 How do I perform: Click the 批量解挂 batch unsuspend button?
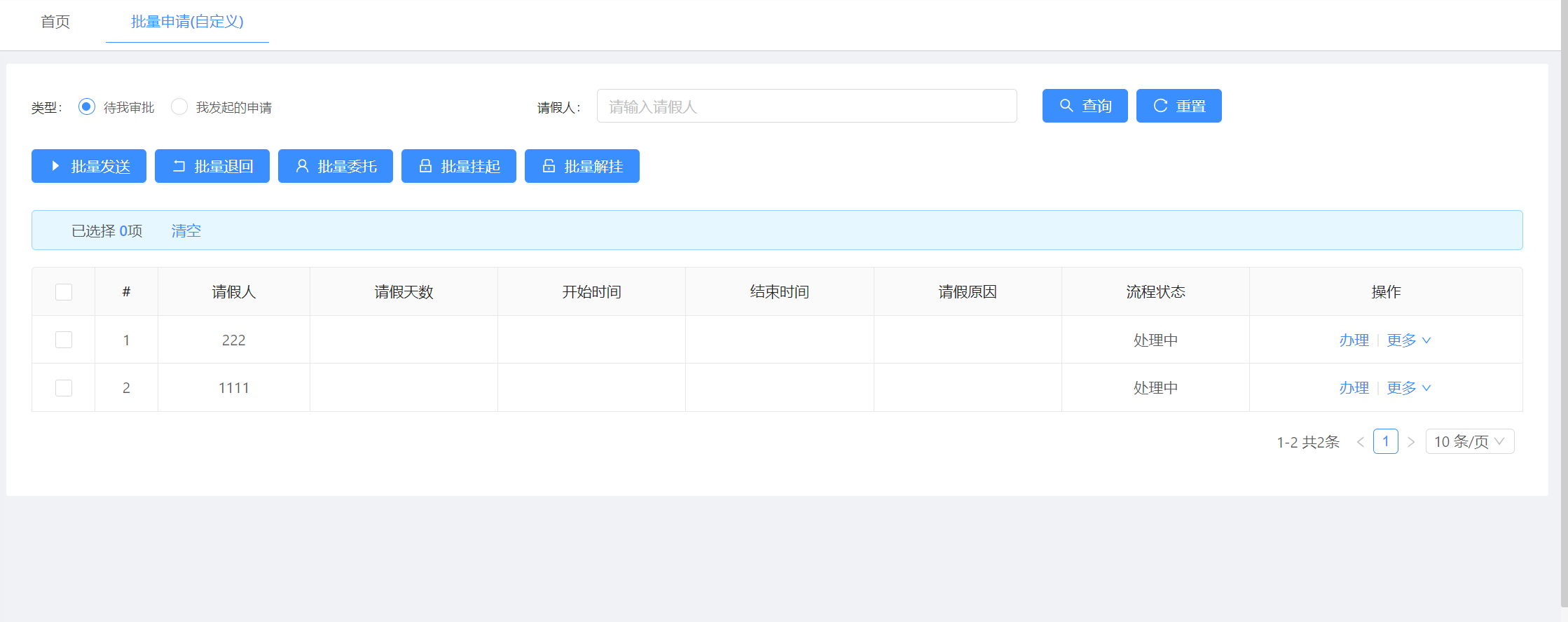click(x=582, y=166)
